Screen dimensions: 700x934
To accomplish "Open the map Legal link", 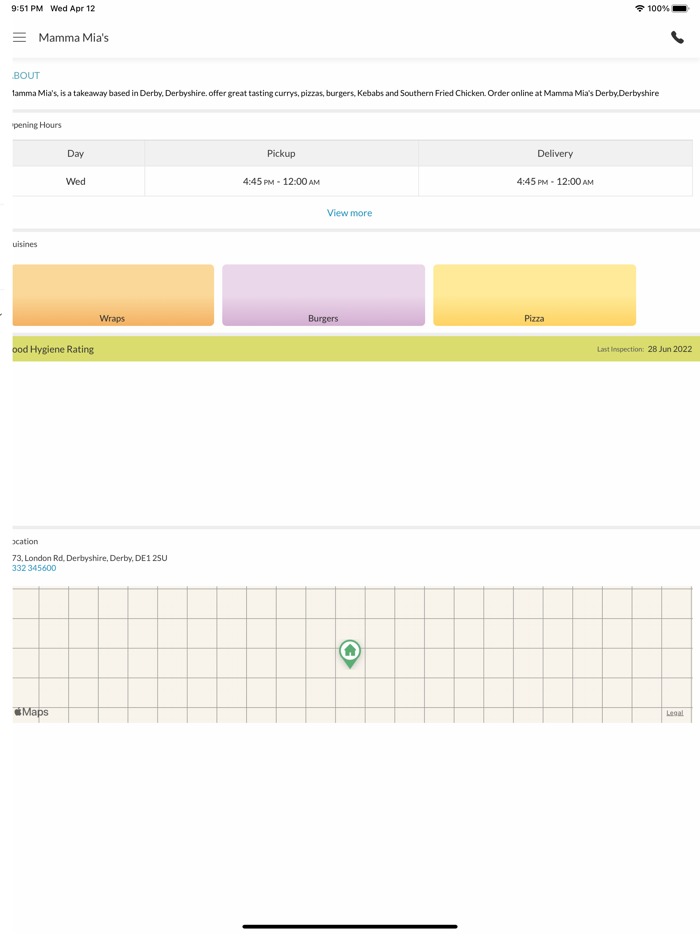I will pyautogui.click(x=674, y=713).
